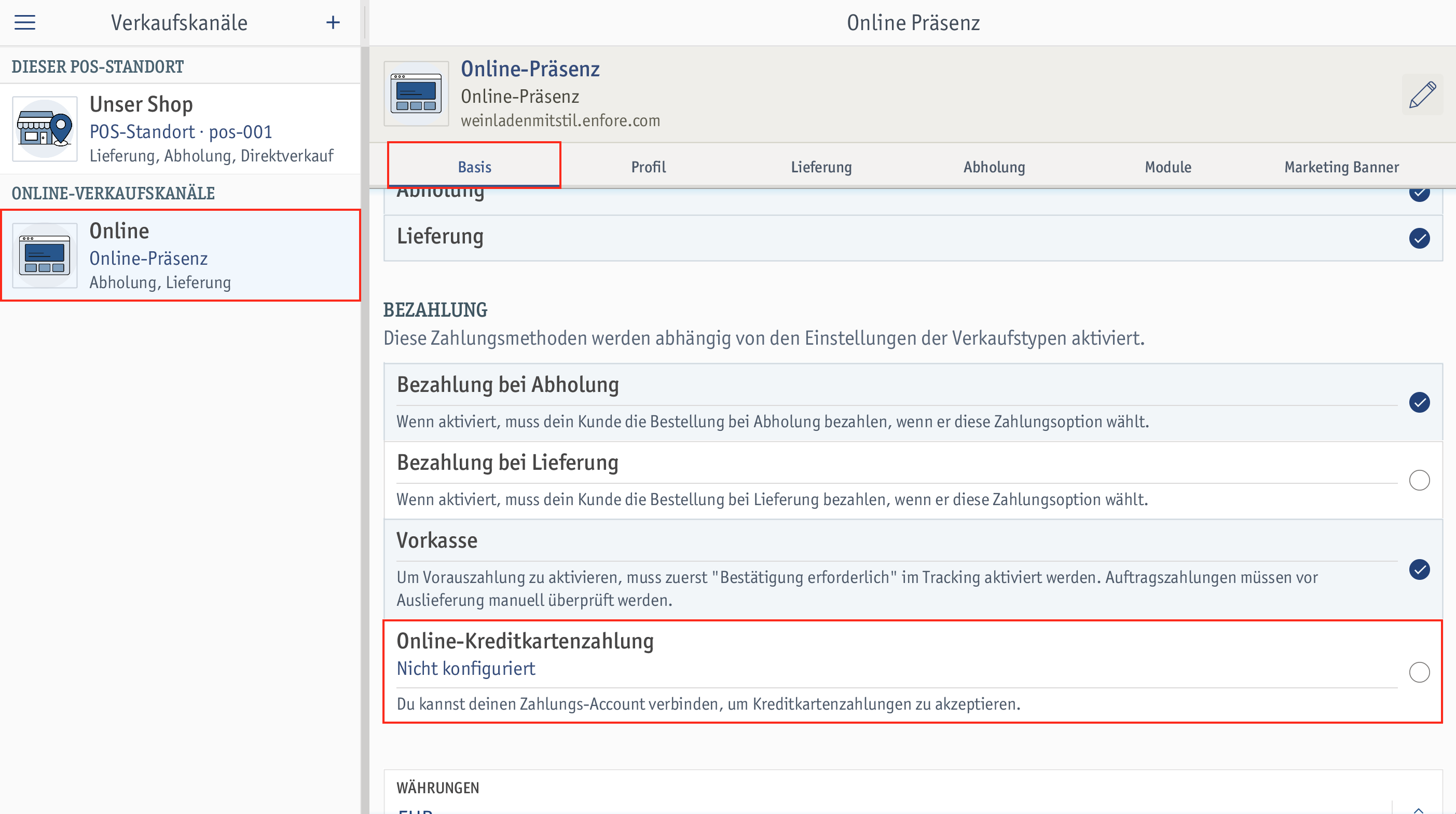The width and height of the screenshot is (1456, 814).
Task: Open the Marketing Banner tab
Action: point(1341,167)
